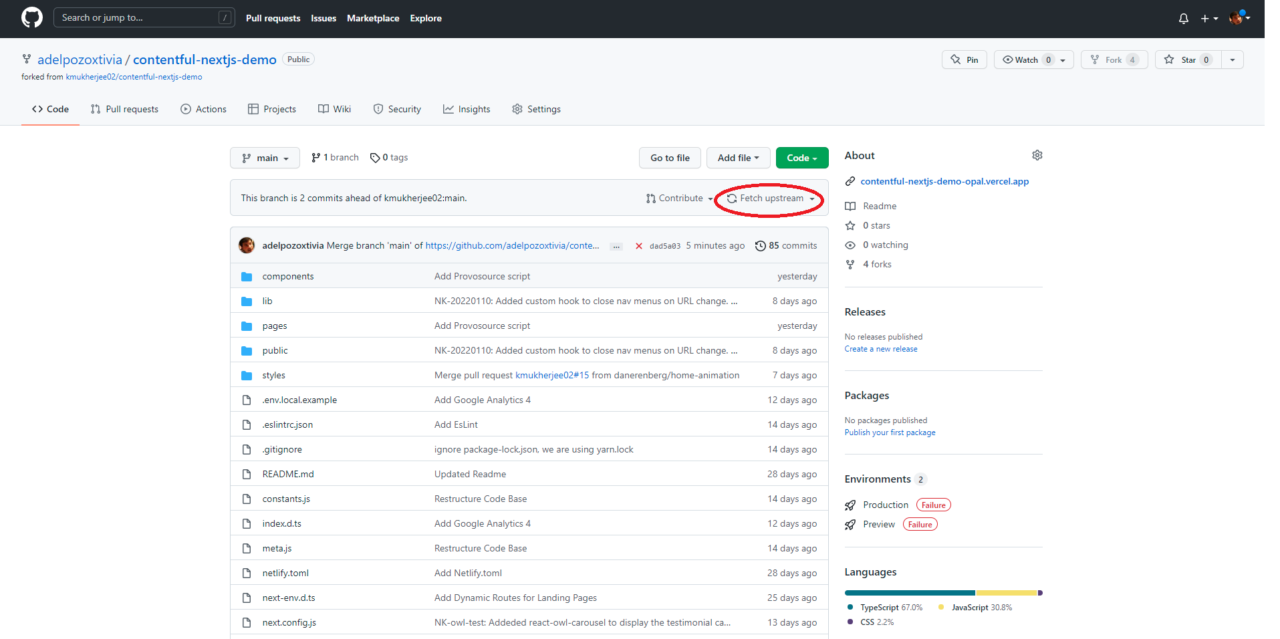This screenshot has width=1280, height=639.
Task: Switch to the Actions tab
Action: click(203, 109)
